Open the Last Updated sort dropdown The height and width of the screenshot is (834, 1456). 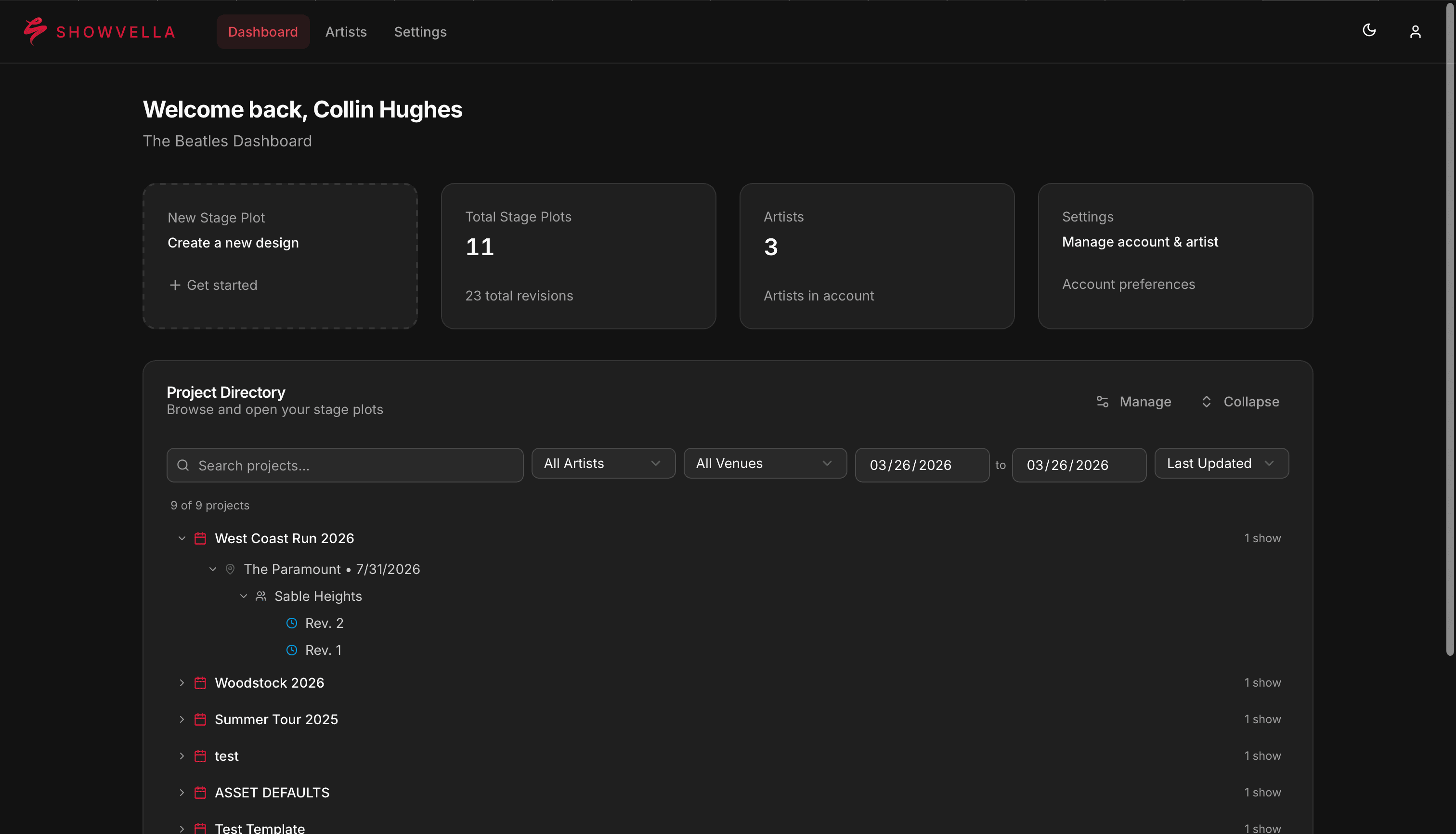tap(1221, 463)
